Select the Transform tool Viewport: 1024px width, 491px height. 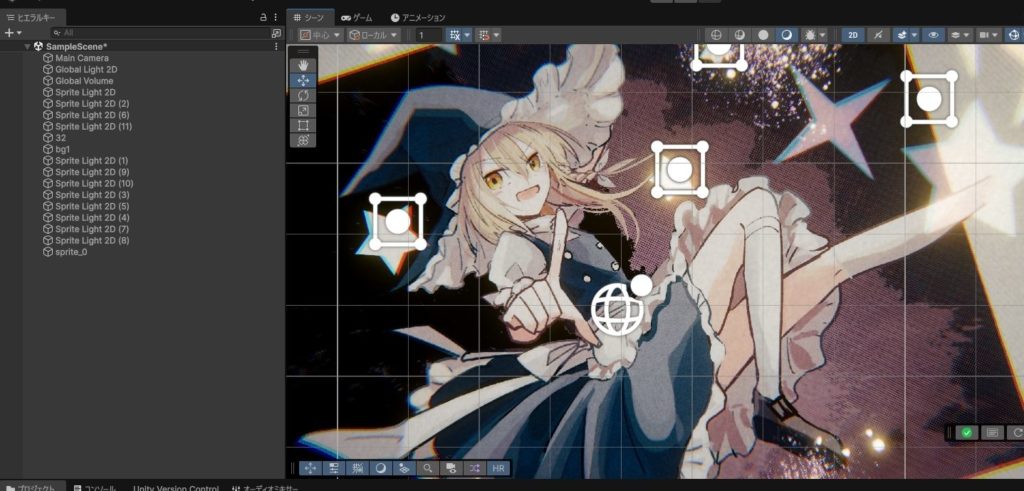coord(303,141)
